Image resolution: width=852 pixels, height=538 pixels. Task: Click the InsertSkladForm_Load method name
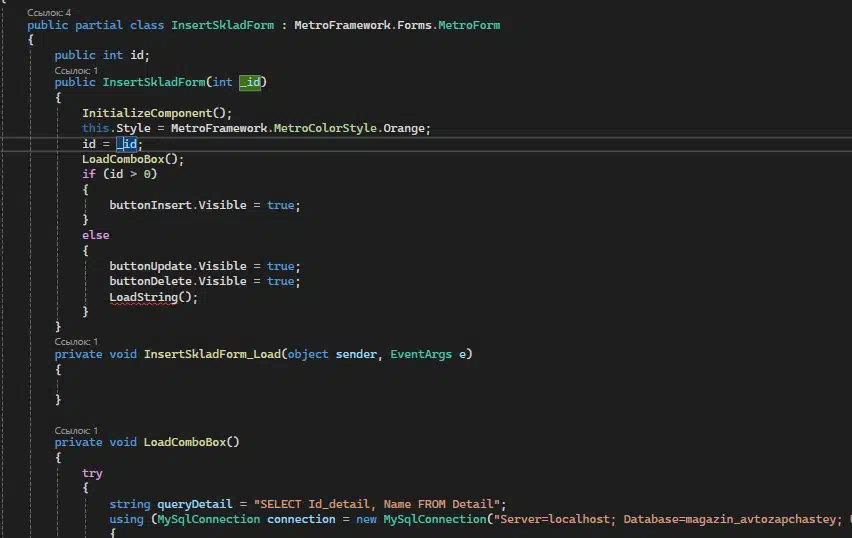211,354
